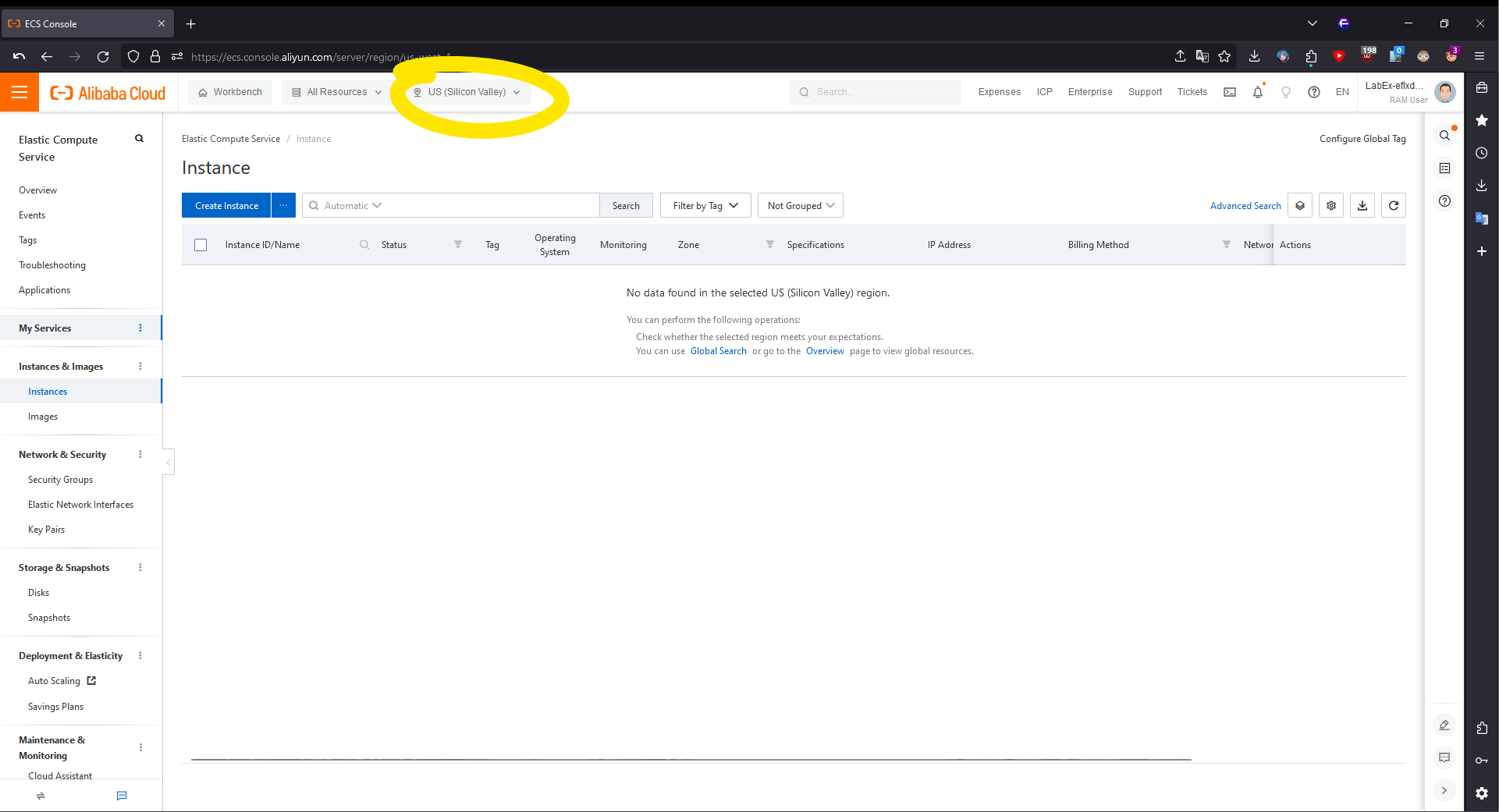Open the Support menu

[1145, 92]
